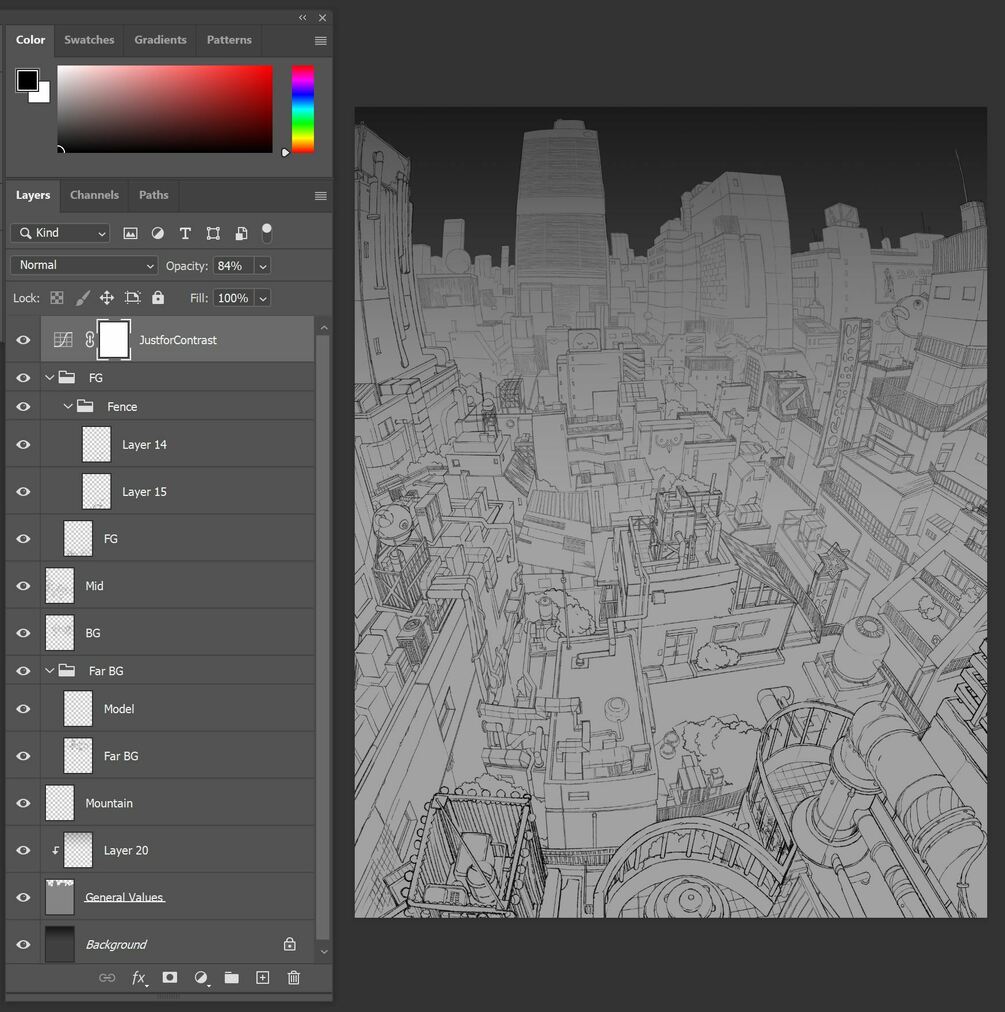Lock image pixels brush icon
1005x1012 pixels.
[82, 298]
